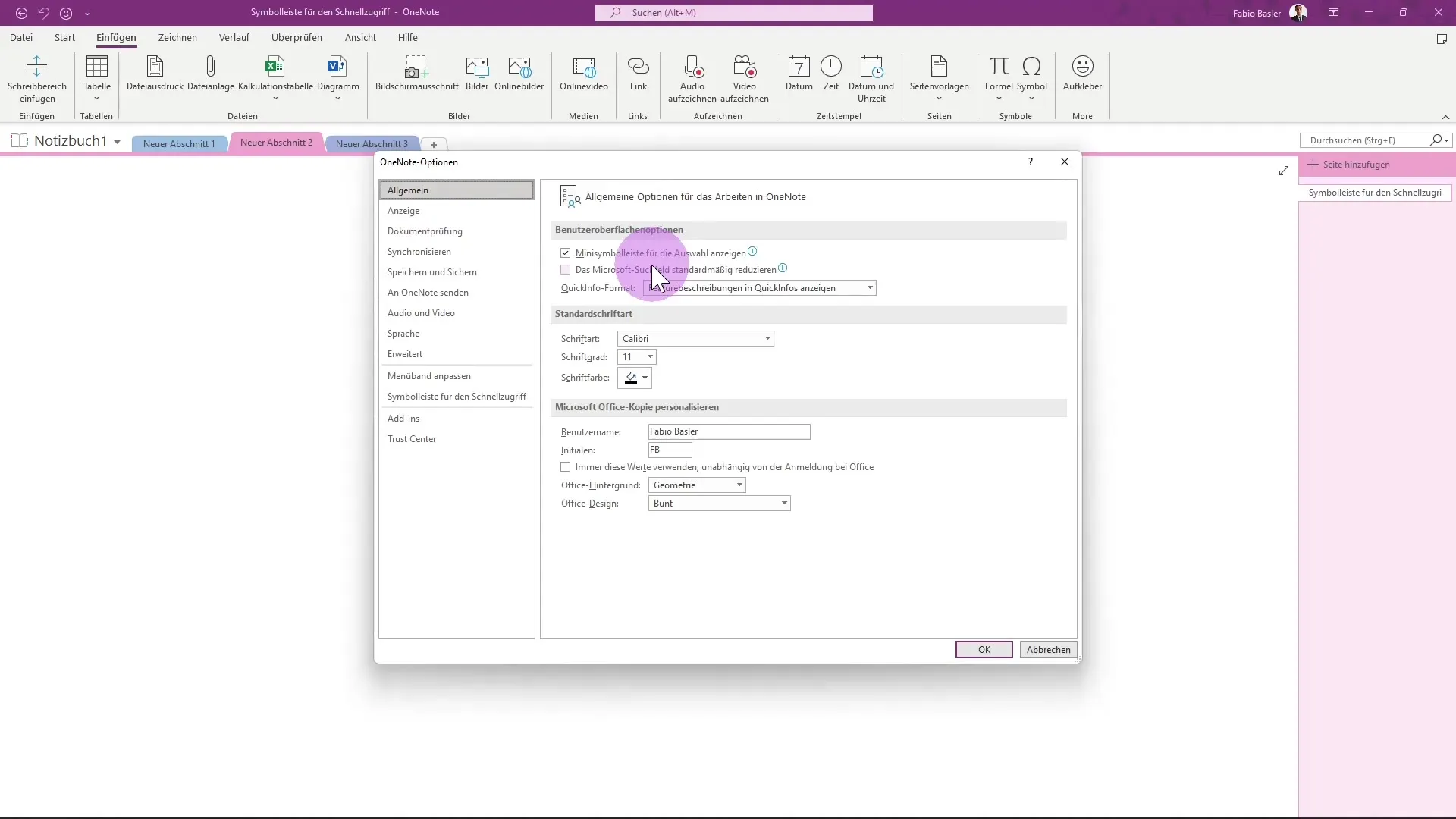Expand the Notizbuch1 notebook dropdown

118,142
